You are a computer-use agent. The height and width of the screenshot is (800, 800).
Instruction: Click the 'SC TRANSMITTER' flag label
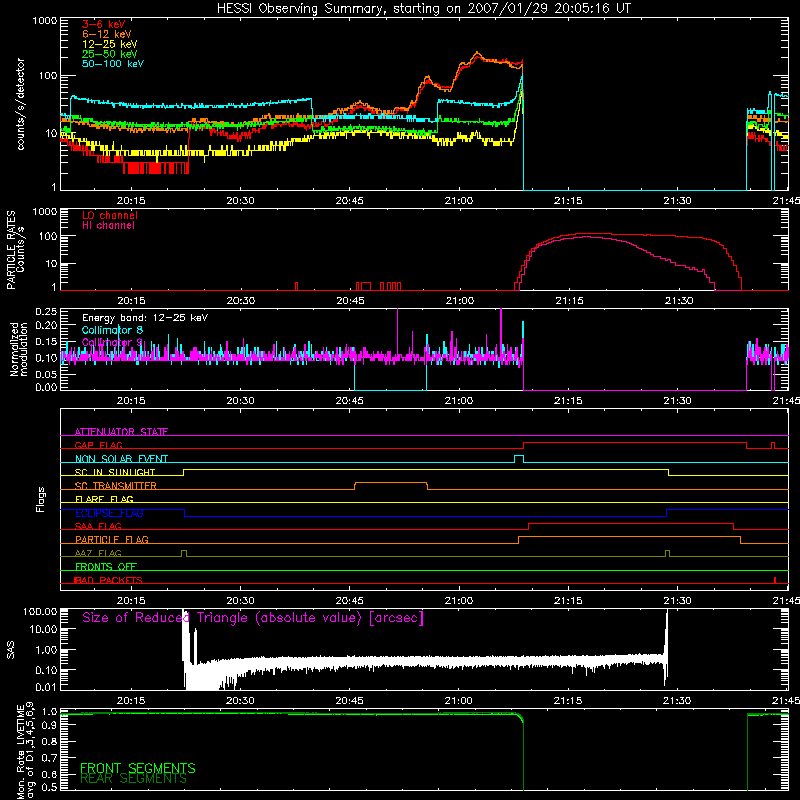[115, 486]
